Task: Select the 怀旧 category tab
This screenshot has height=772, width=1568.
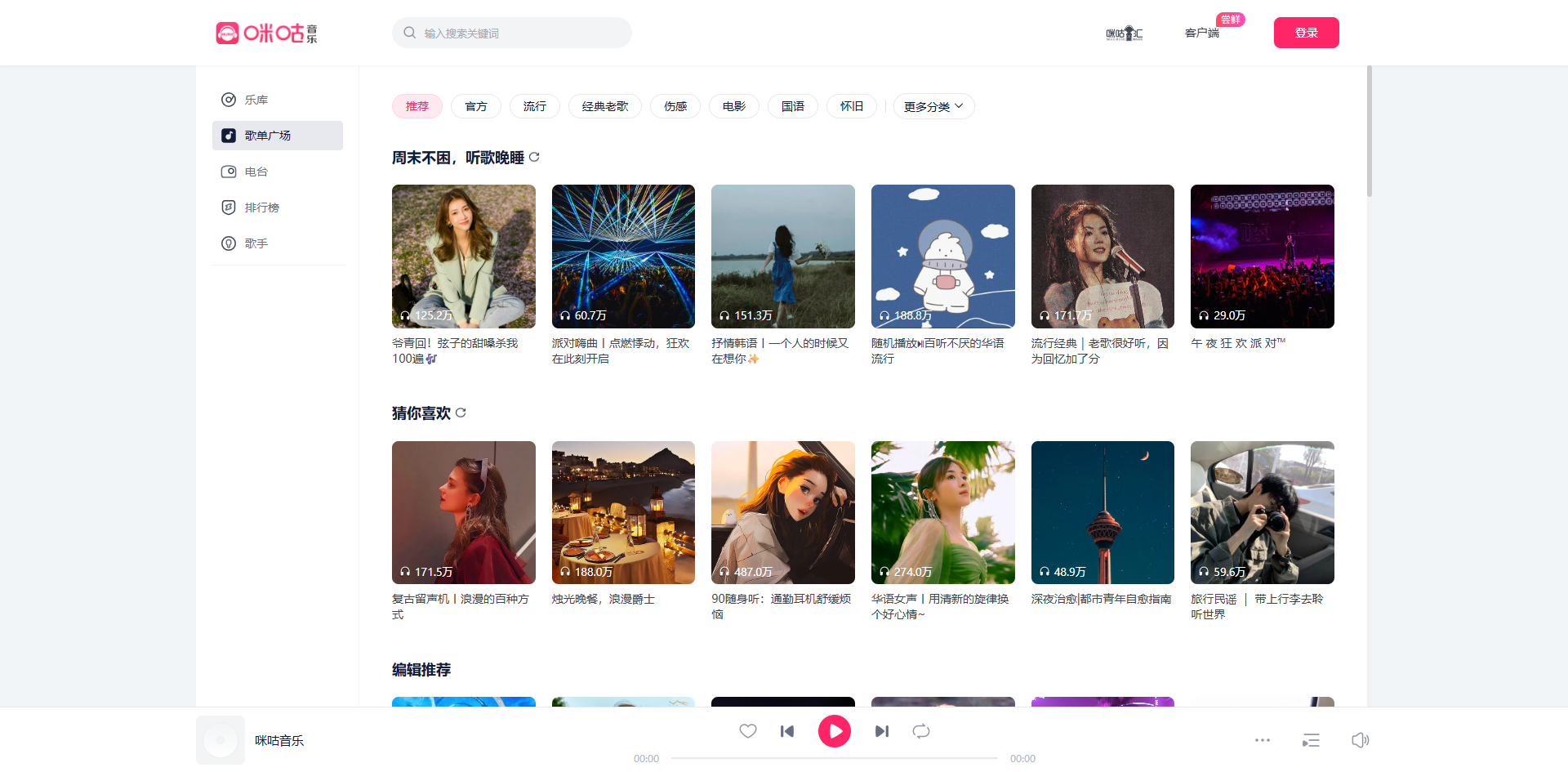Action: (852, 106)
